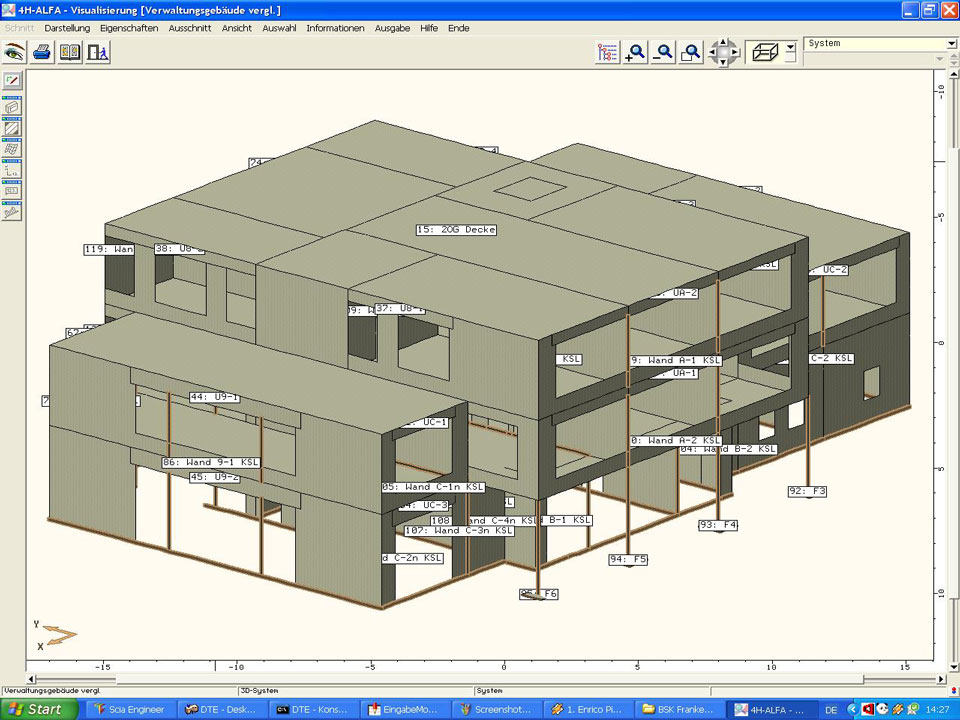Toggle the mesh grid display button
Viewport: 960px width, 720px height.
(12, 149)
